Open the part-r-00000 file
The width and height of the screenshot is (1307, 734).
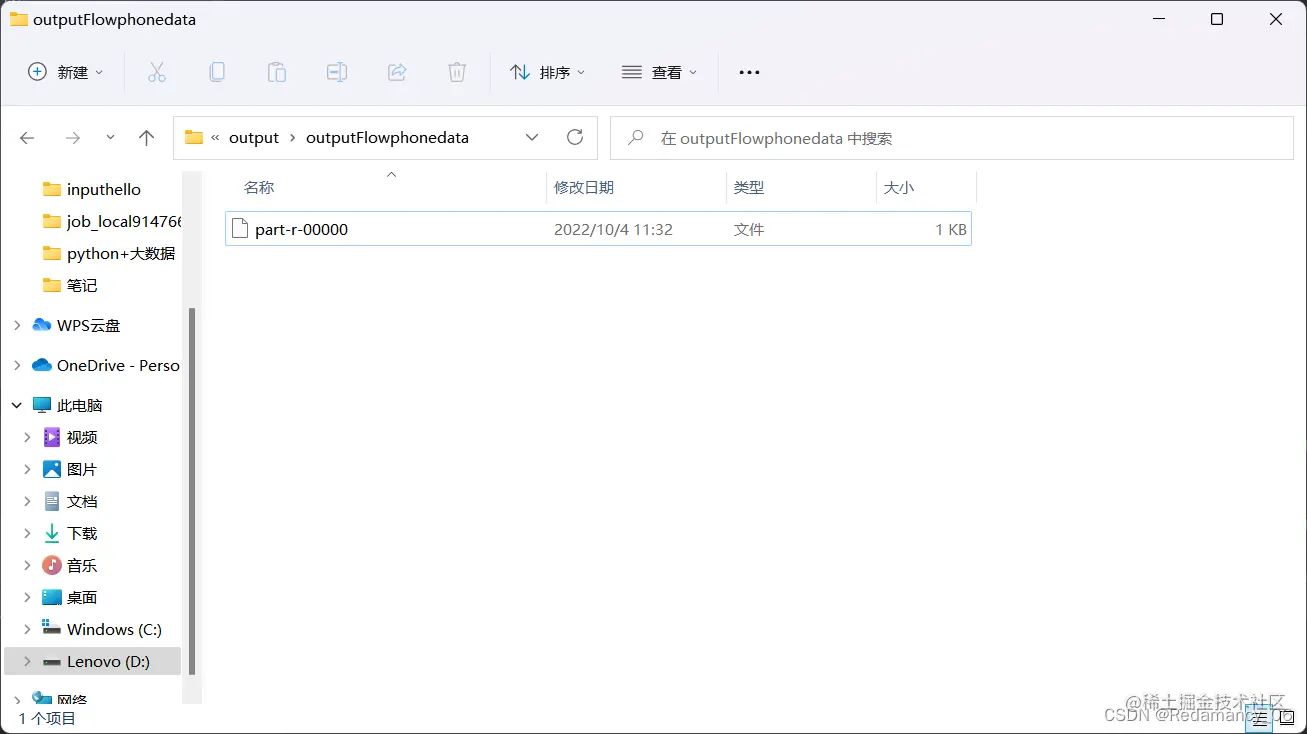tap(301, 228)
